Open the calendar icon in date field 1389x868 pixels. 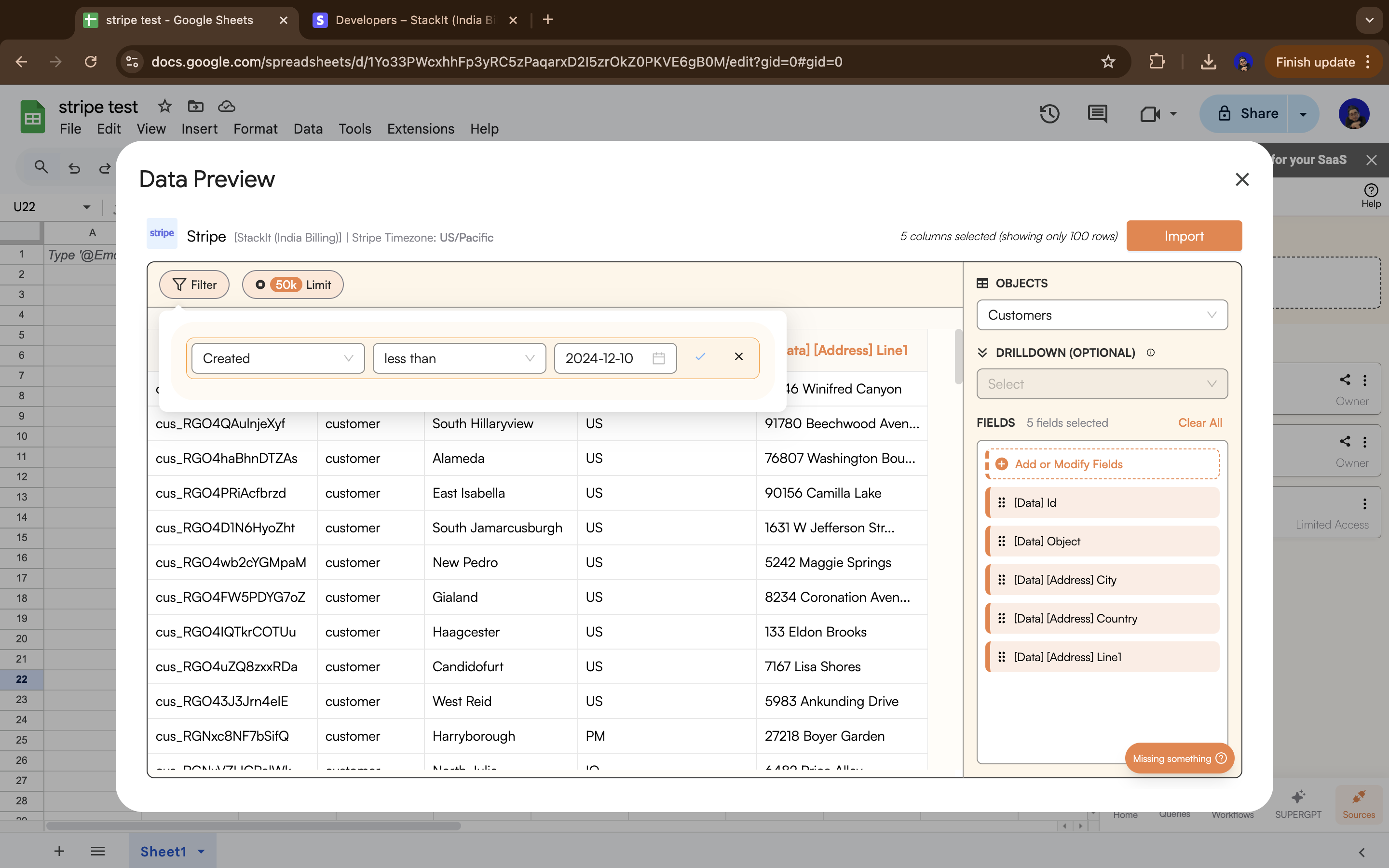click(x=658, y=358)
